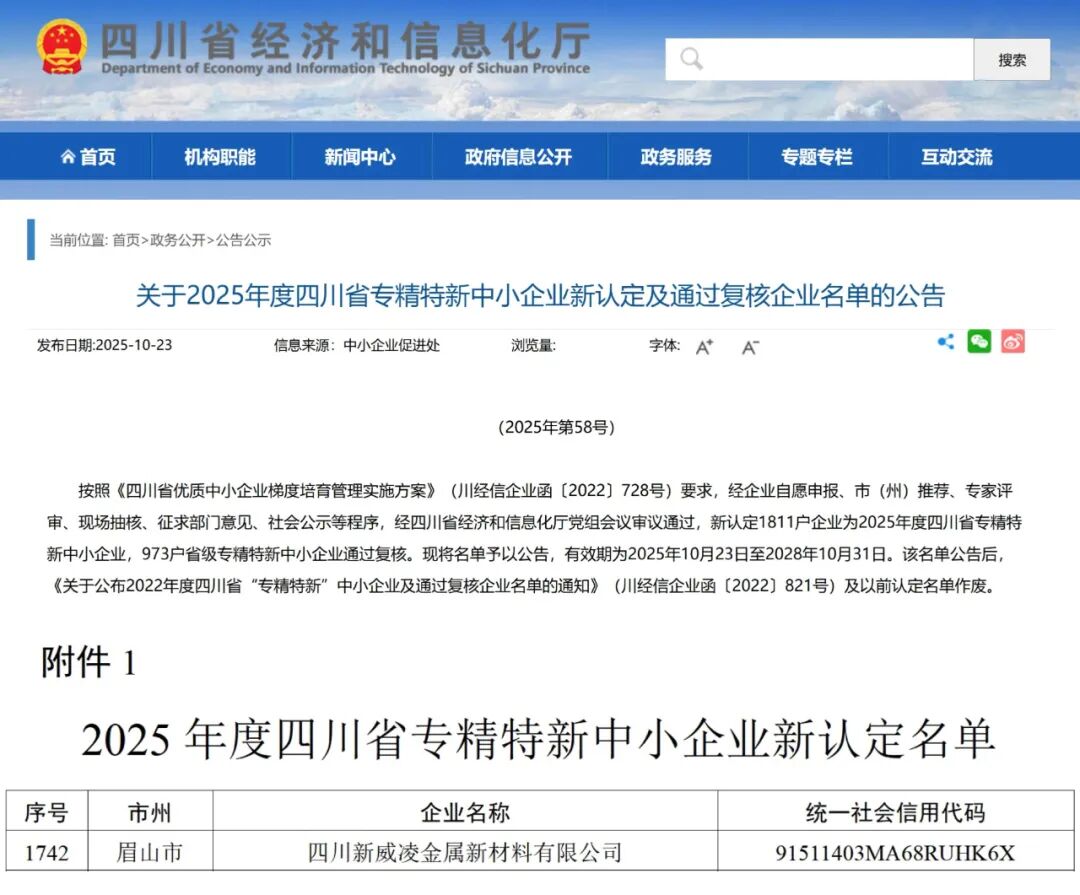Open sharing with the Weibo icon
Screen dimensions: 1080x895
point(1014,342)
